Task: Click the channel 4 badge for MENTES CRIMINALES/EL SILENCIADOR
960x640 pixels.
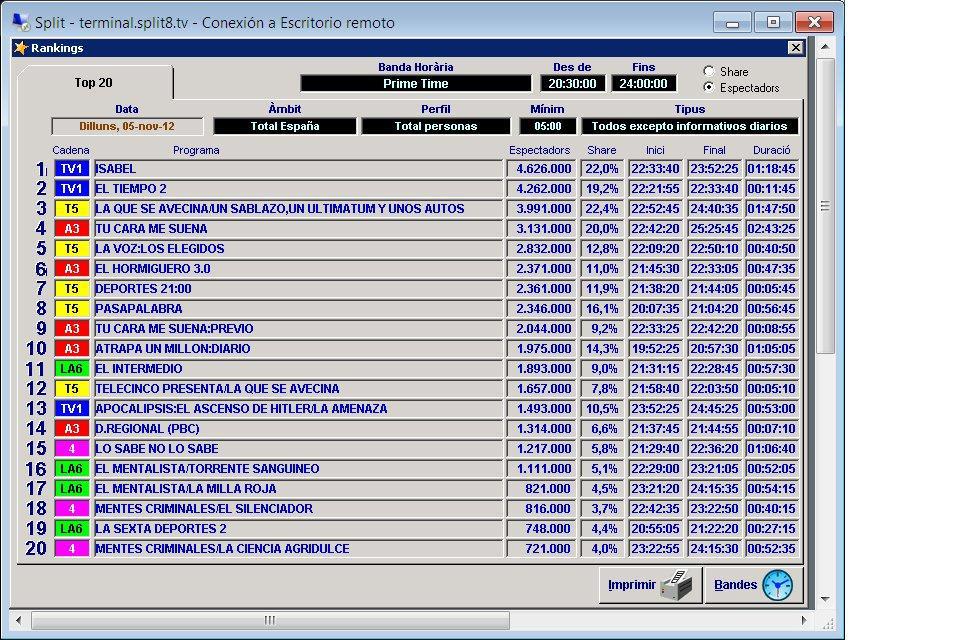Action: coord(72,509)
